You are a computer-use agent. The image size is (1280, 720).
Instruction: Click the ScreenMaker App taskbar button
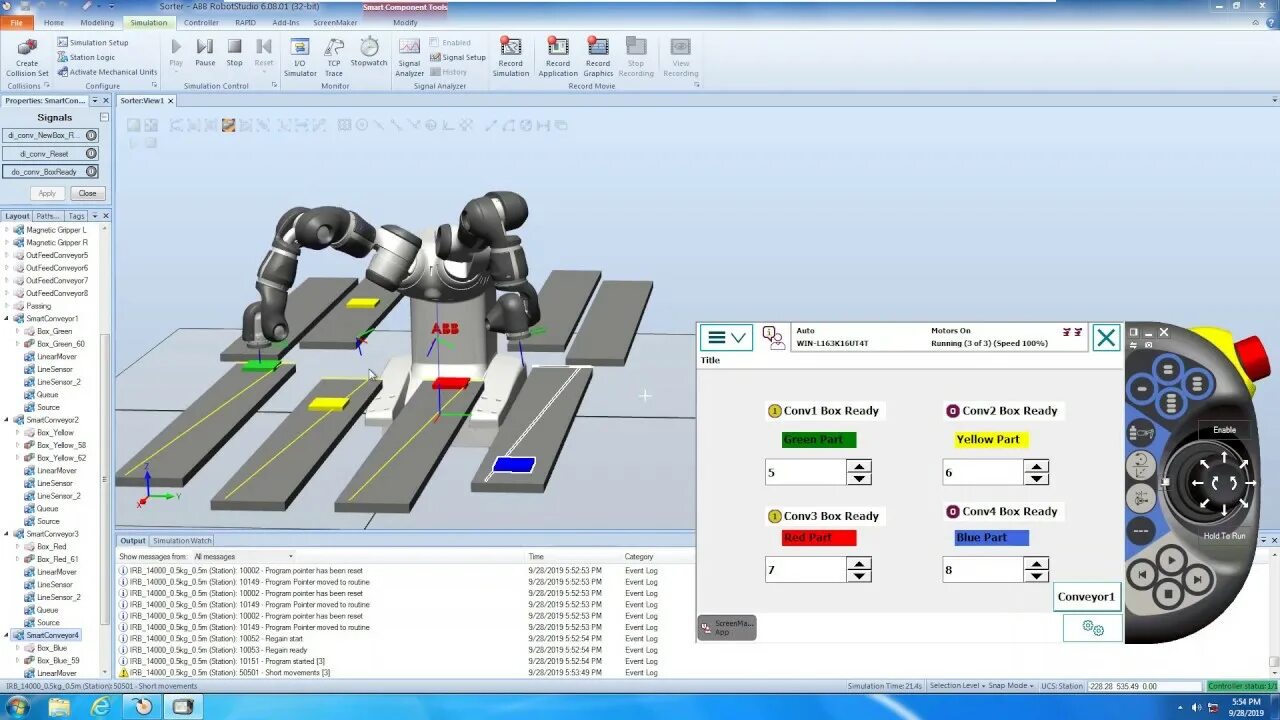tap(727, 628)
